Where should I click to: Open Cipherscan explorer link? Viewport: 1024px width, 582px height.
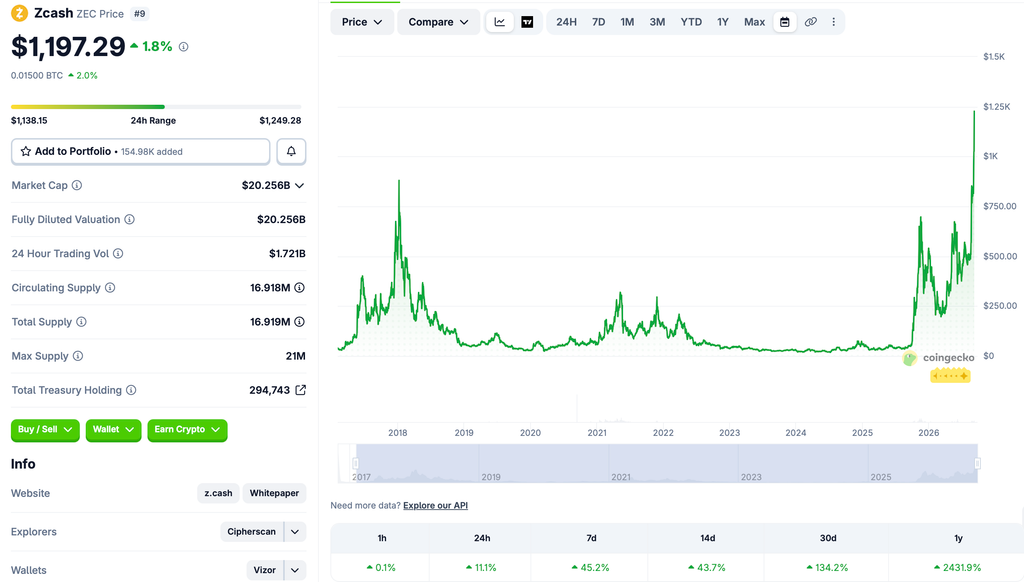pos(251,532)
